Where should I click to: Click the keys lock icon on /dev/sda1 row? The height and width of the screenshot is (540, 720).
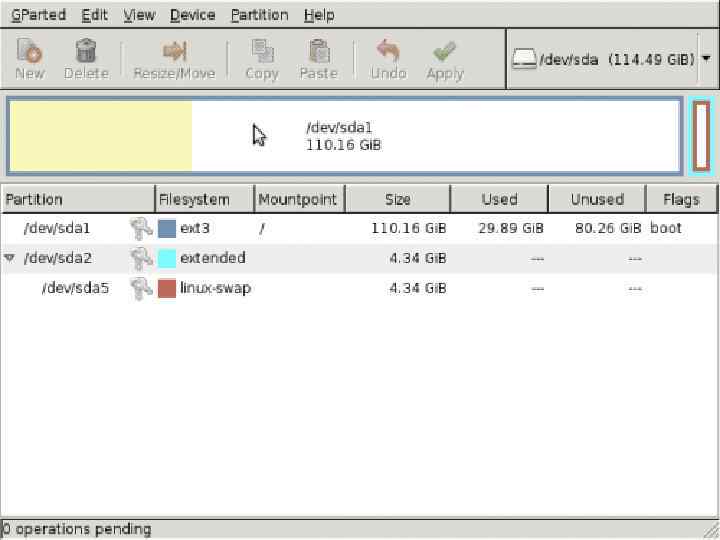tap(141, 229)
